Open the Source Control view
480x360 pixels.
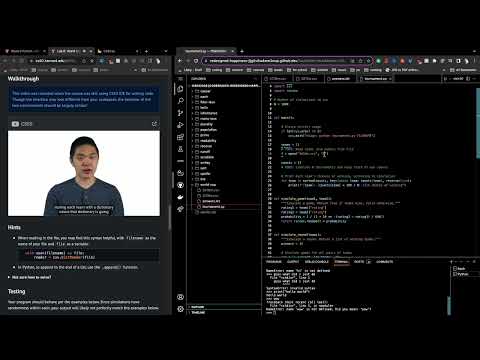[180, 113]
